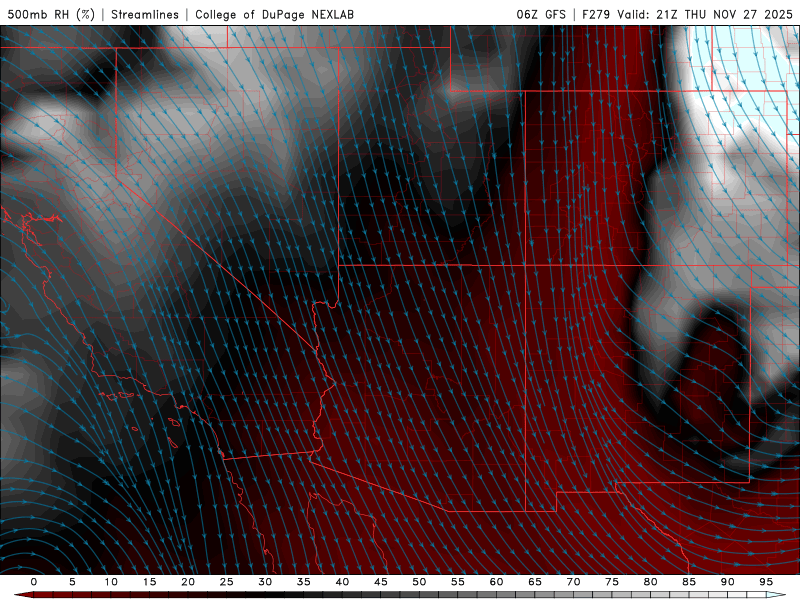Screen dimensions: 800x600
Task: Click "Valid: 21Z THU NOV 27 2025" text
Action: (x=705, y=14)
